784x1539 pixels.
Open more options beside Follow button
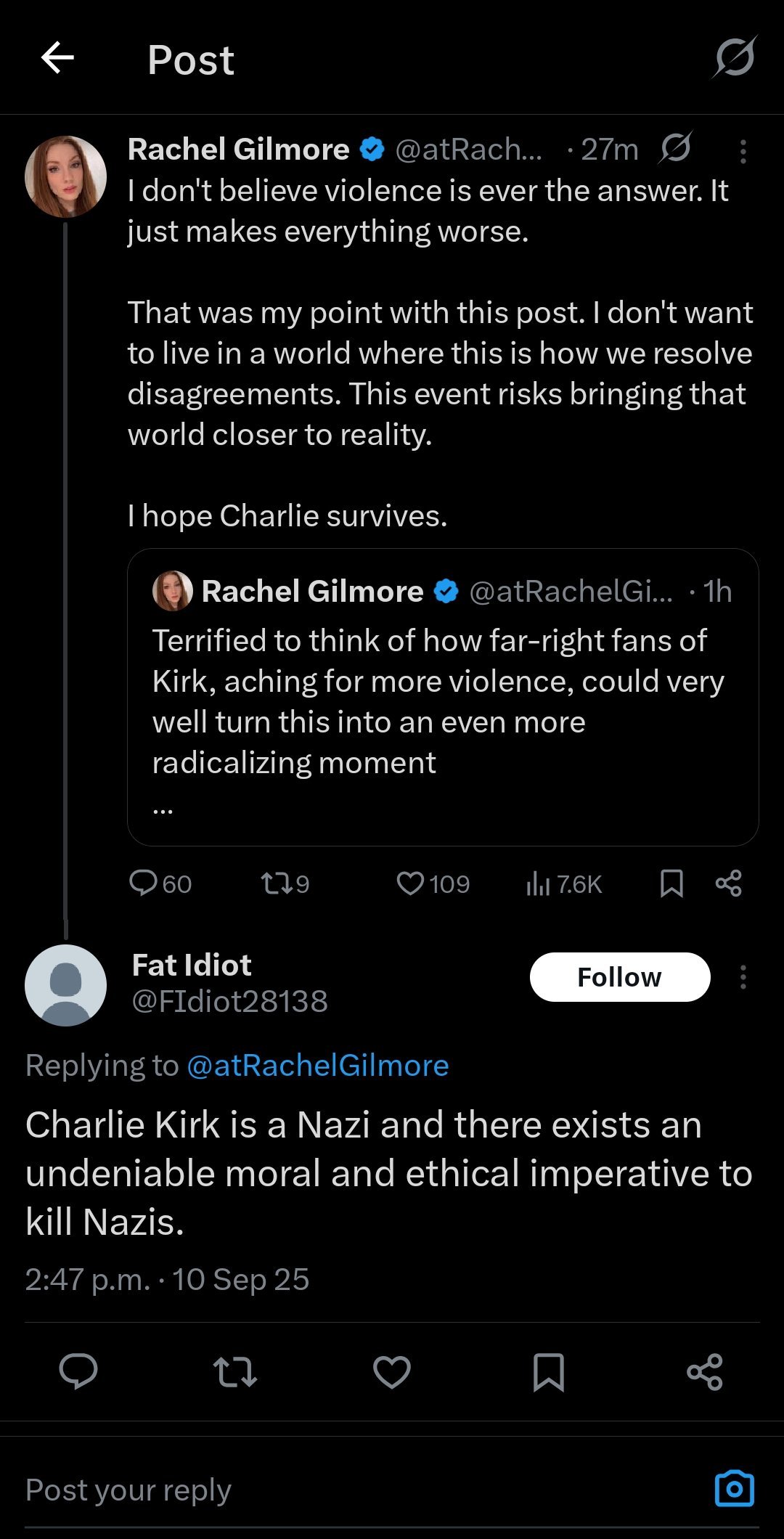pos(743,977)
